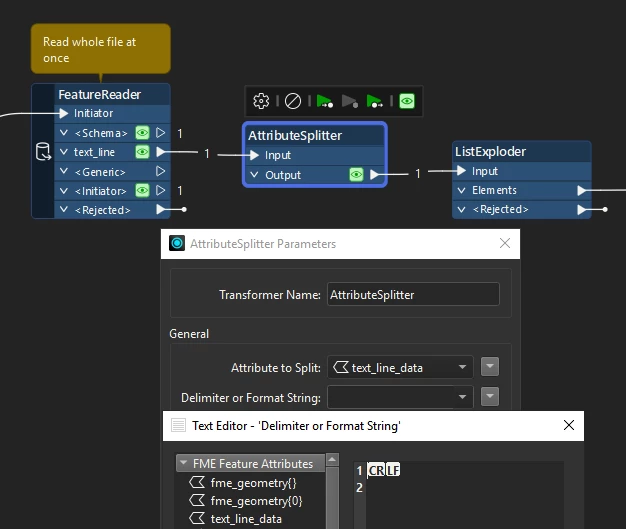The width and height of the screenshot is (626, 529).
Task: Click FeatureReader Schema output port arrow
Action: [160, 133]
